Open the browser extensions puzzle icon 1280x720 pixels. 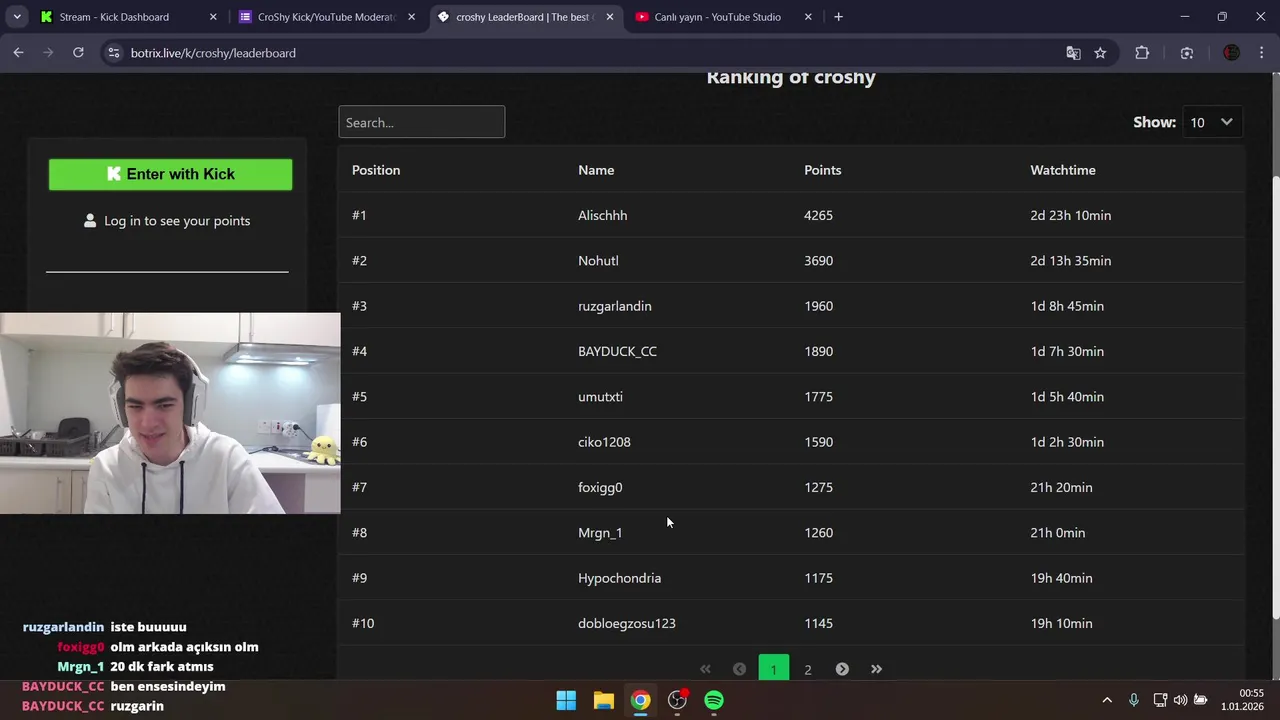pyautogui.click(x=1142, y=53)
